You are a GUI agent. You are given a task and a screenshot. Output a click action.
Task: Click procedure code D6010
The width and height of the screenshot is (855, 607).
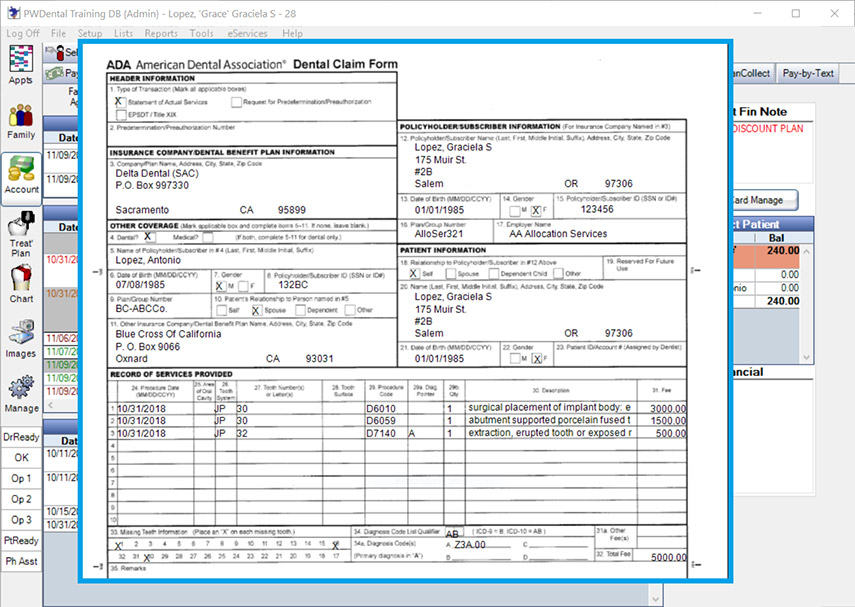click(381, 408)
